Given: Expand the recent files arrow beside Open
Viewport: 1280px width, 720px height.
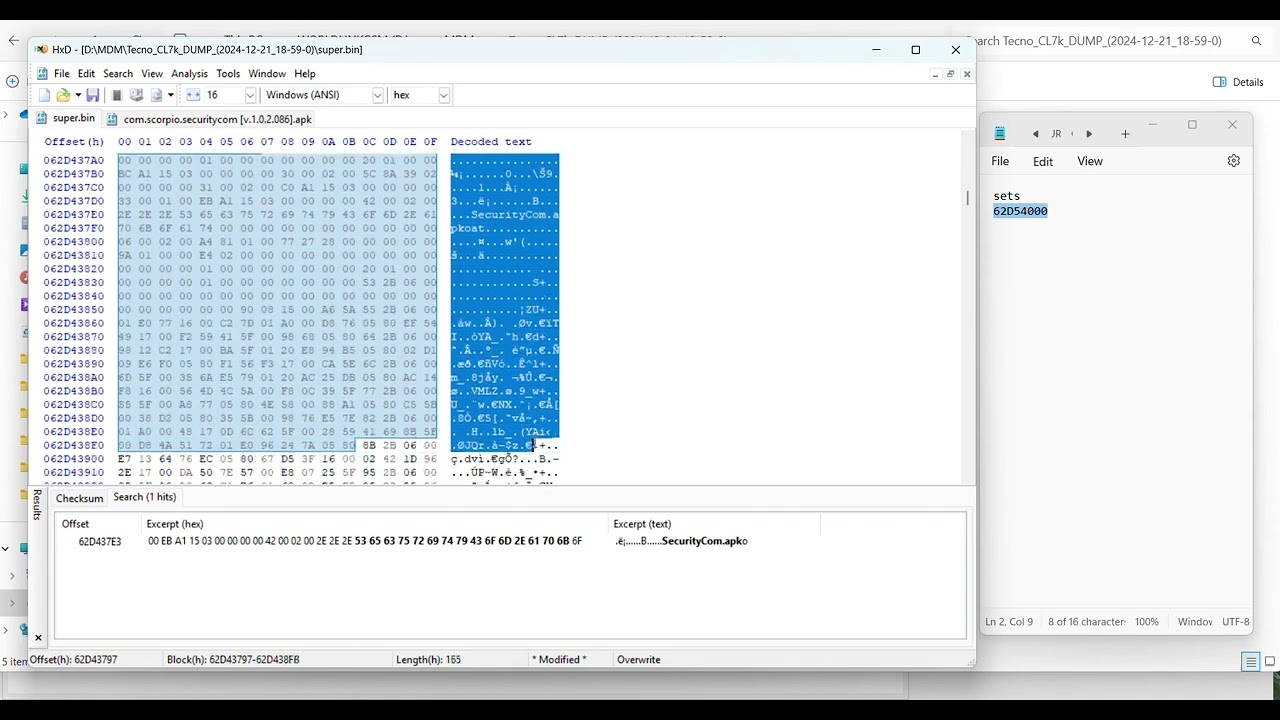Looking at the screenshot, I should [77, 95].
